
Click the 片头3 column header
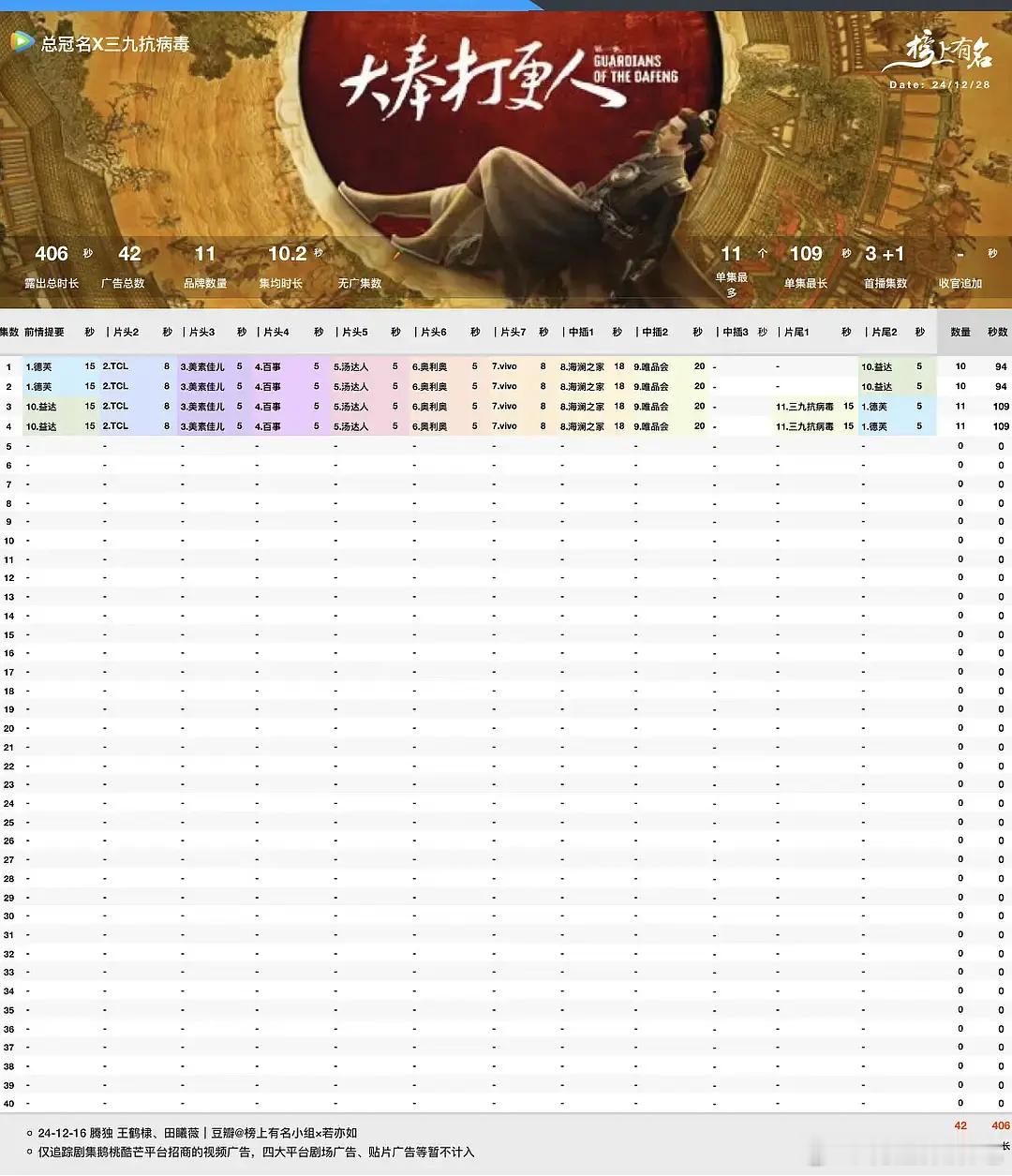pyautogui.click(x=201, y=332)
